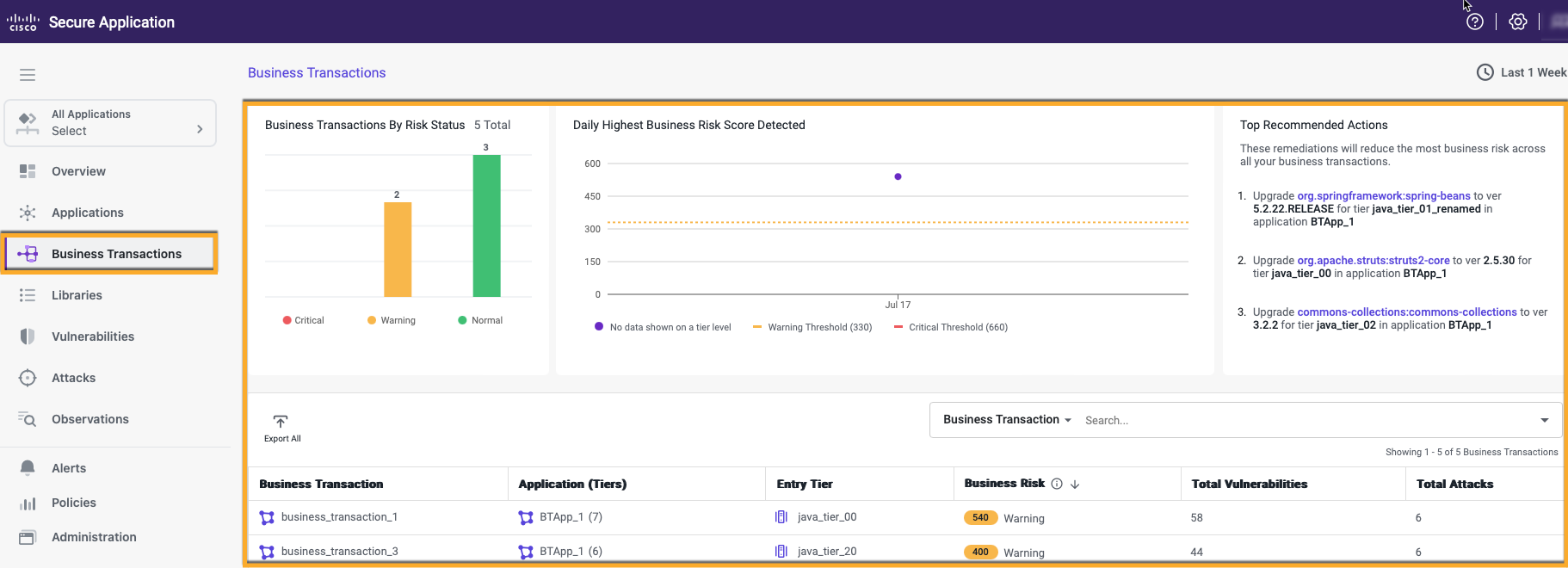Click Secure Application title text

(112, 22)
